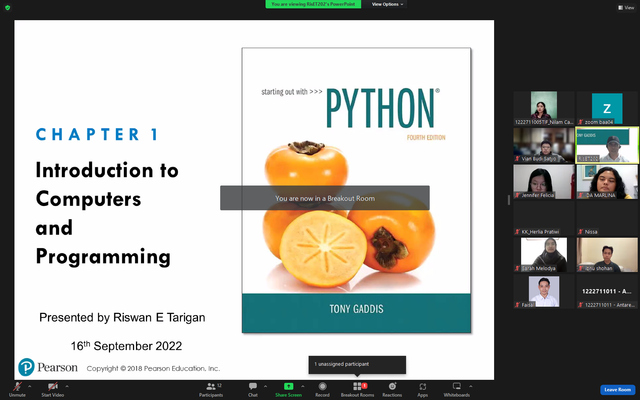This screenshot has height=400, width=640.
Task: Click the 'You are now in a Breakout Room' notification
Action: coord(325,198)
